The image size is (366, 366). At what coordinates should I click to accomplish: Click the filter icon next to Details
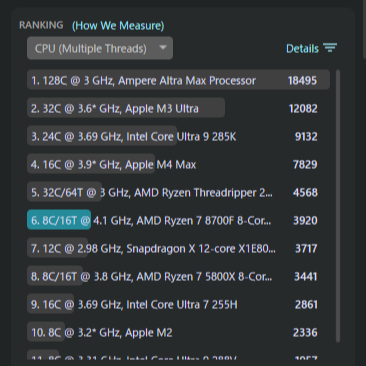(330, 48)
